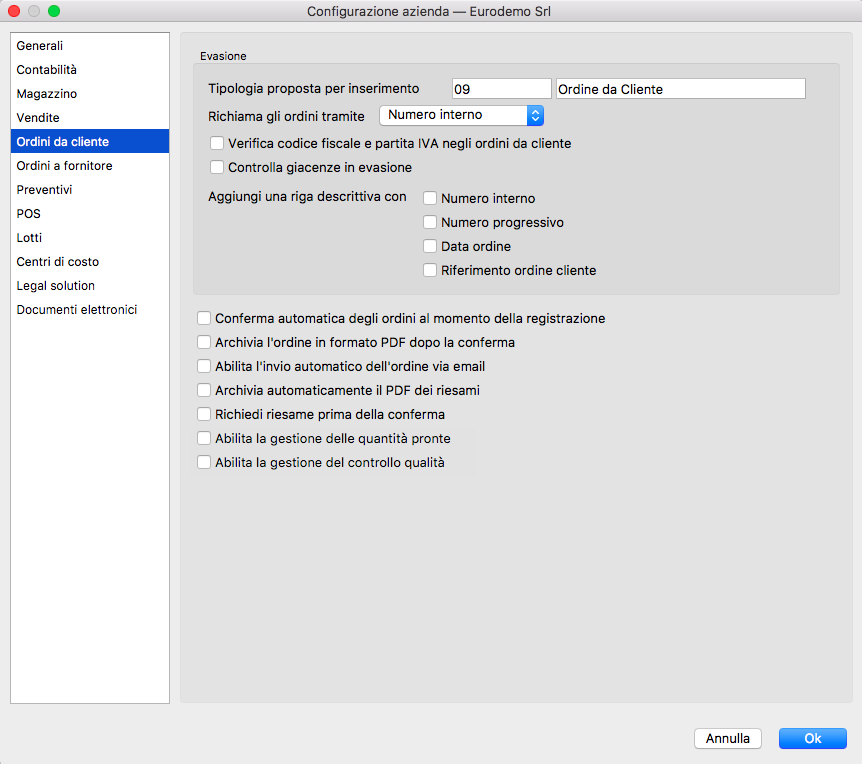This screenshot has width=862, height=764.
Task: Select Contabilità in the sidebar
Action: (x=47, y=70)
